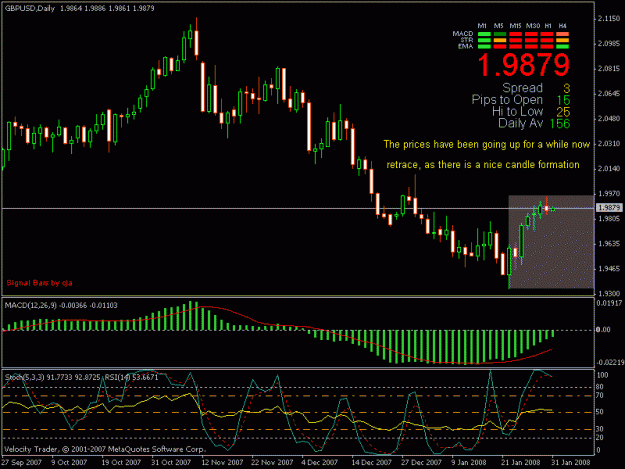This screenshot has height=469, width=625.
Task: Click the 9 Jan 2008 date label
Action: coord(469,462)
